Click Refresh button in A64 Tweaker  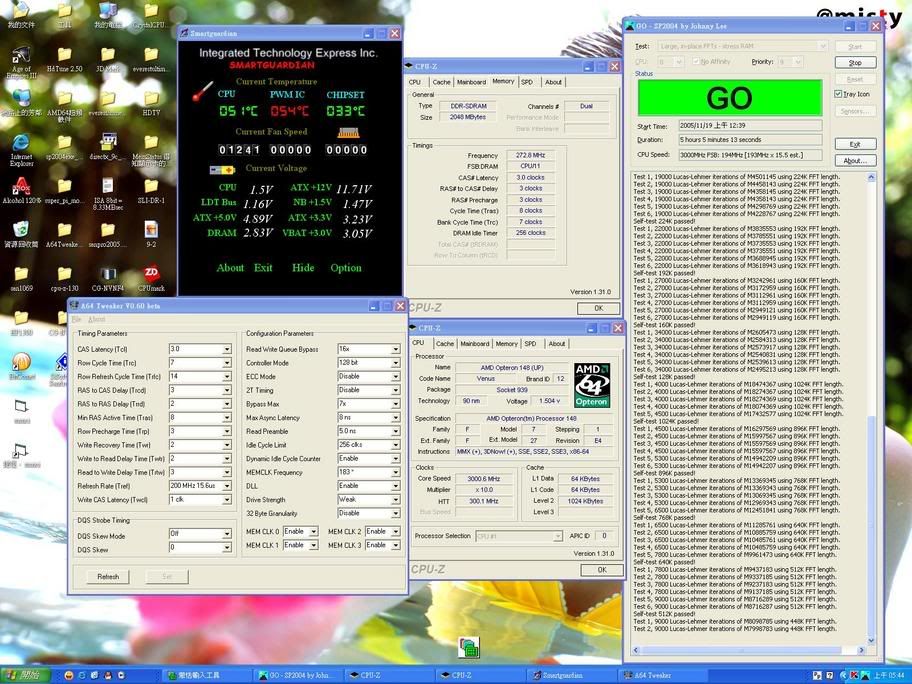click(108, 577)
